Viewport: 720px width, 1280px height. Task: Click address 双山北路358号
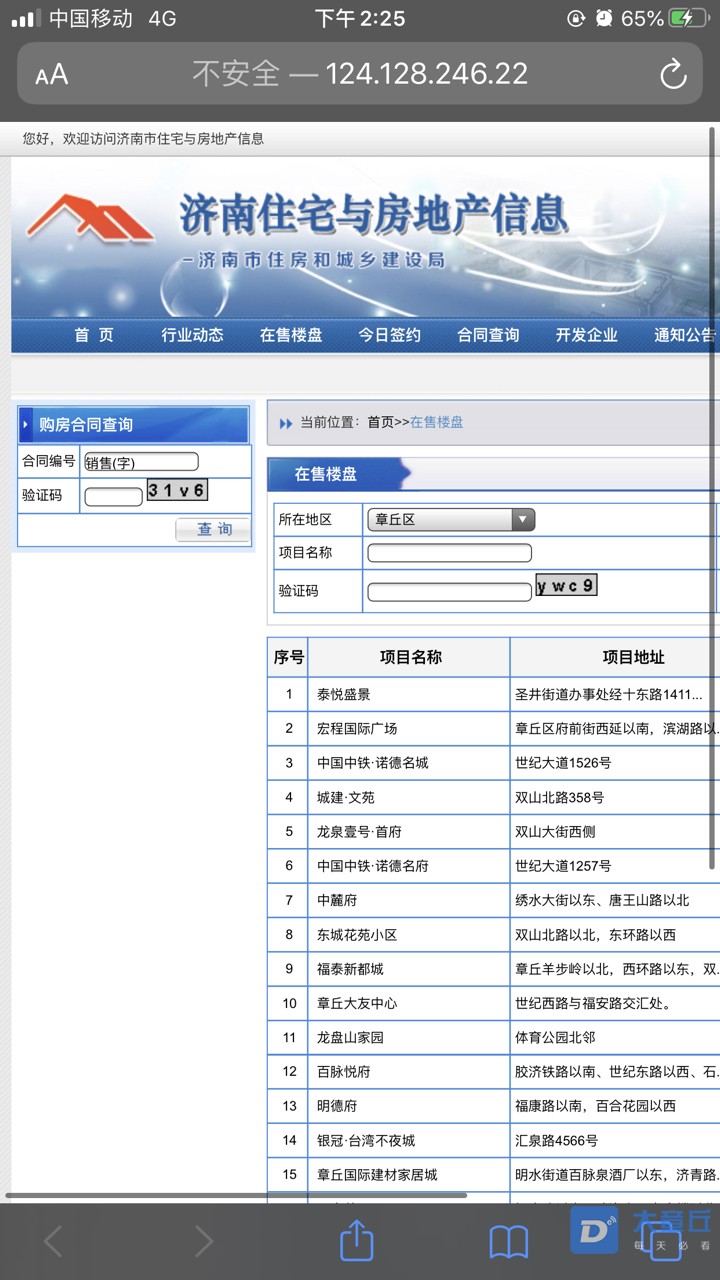pos(559,797)
